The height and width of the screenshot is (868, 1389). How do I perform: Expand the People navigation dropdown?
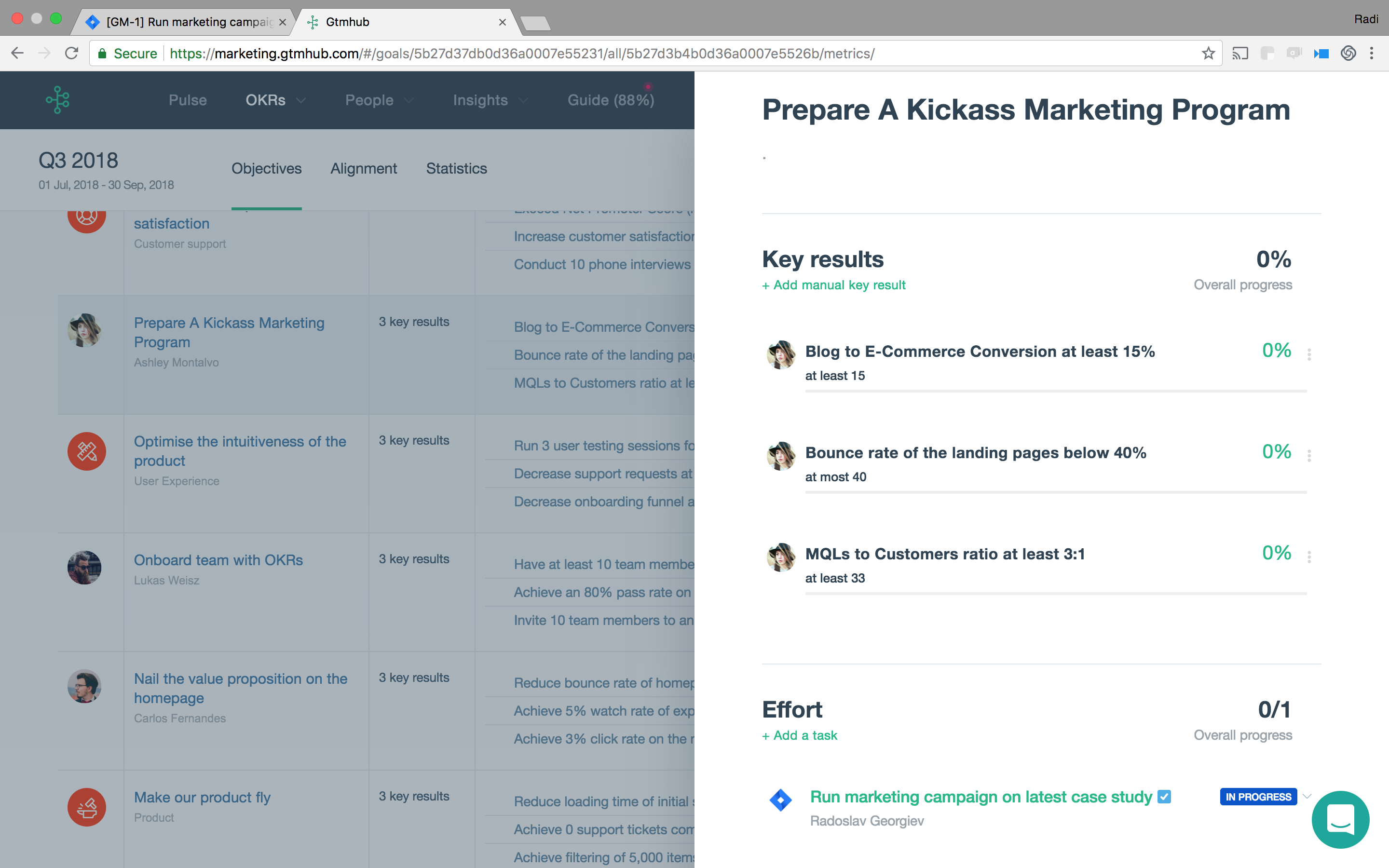coord(409,100)
